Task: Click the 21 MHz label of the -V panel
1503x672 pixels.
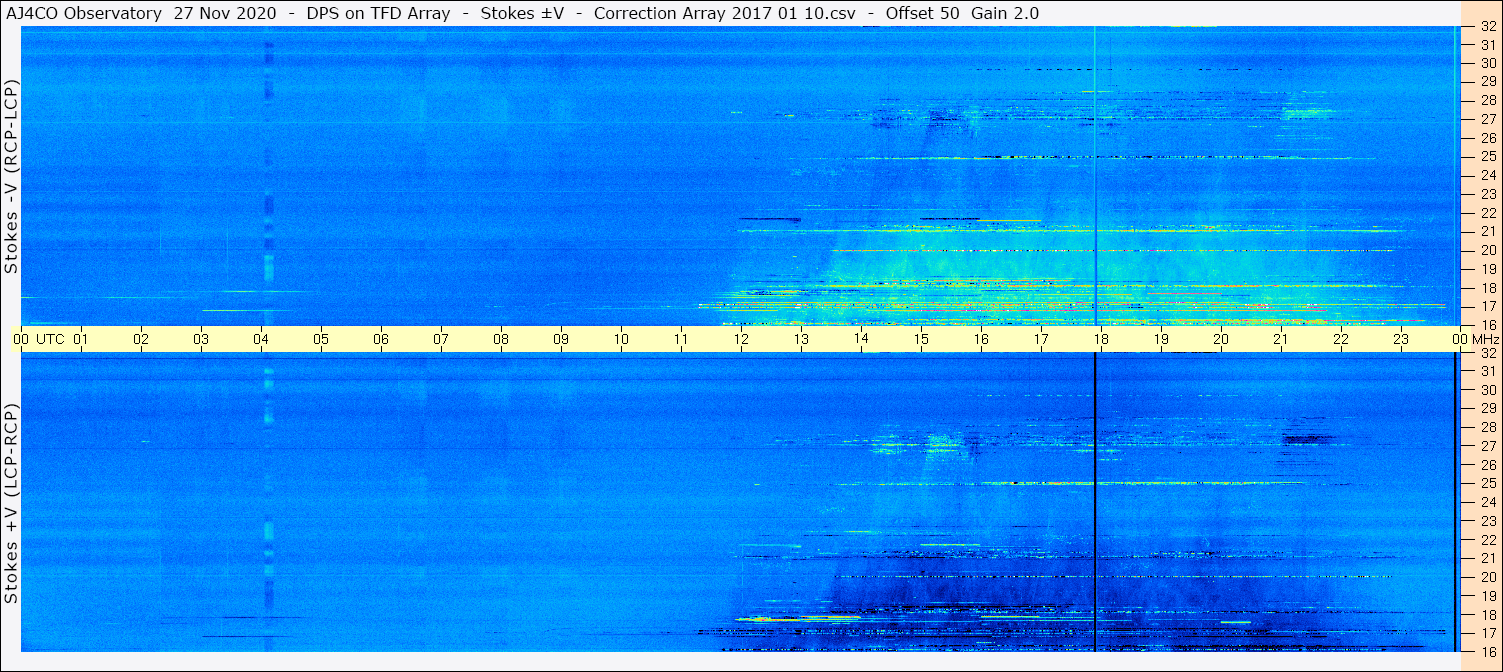Action: (1487, 231)
